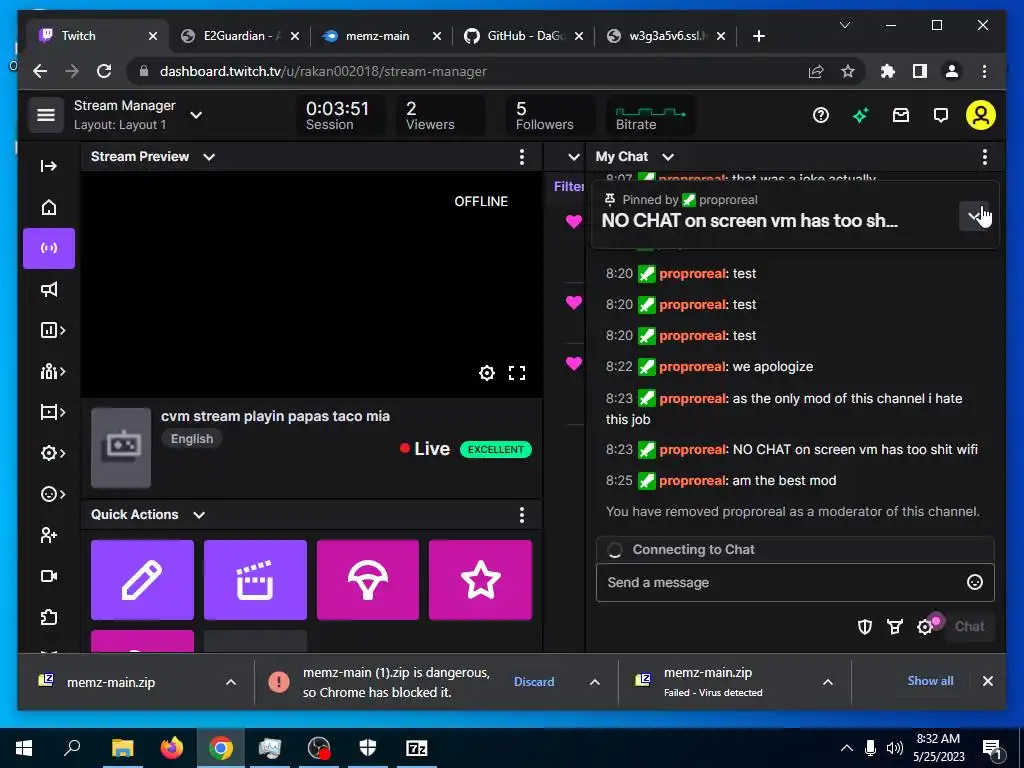Expand the Stream Preview panel dropdown
The height and width of the screenshot is (768, 1024).
click(209, 157)
